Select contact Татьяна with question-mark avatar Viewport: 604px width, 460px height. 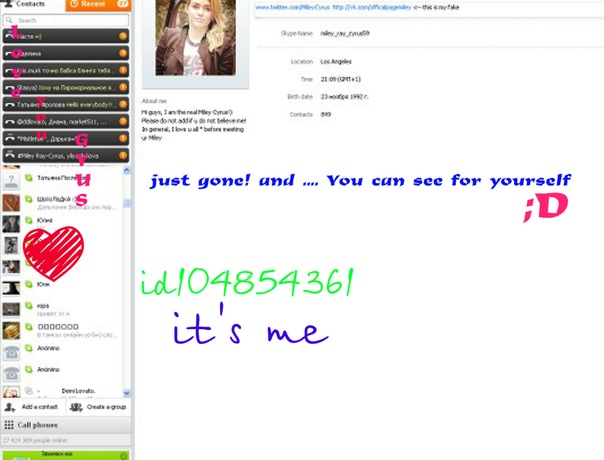point(62,181)
